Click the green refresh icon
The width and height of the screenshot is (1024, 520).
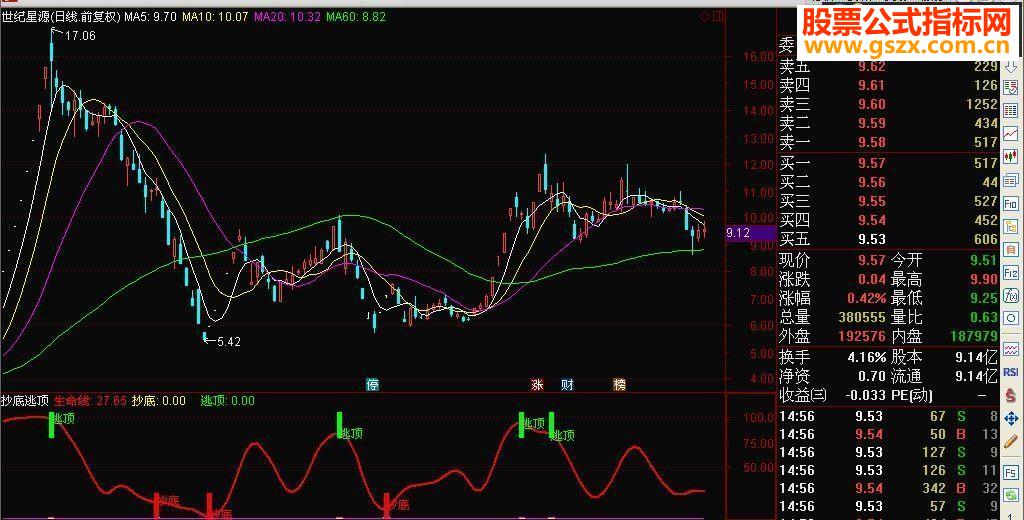pyautogui.click(x=1011, y=496)
